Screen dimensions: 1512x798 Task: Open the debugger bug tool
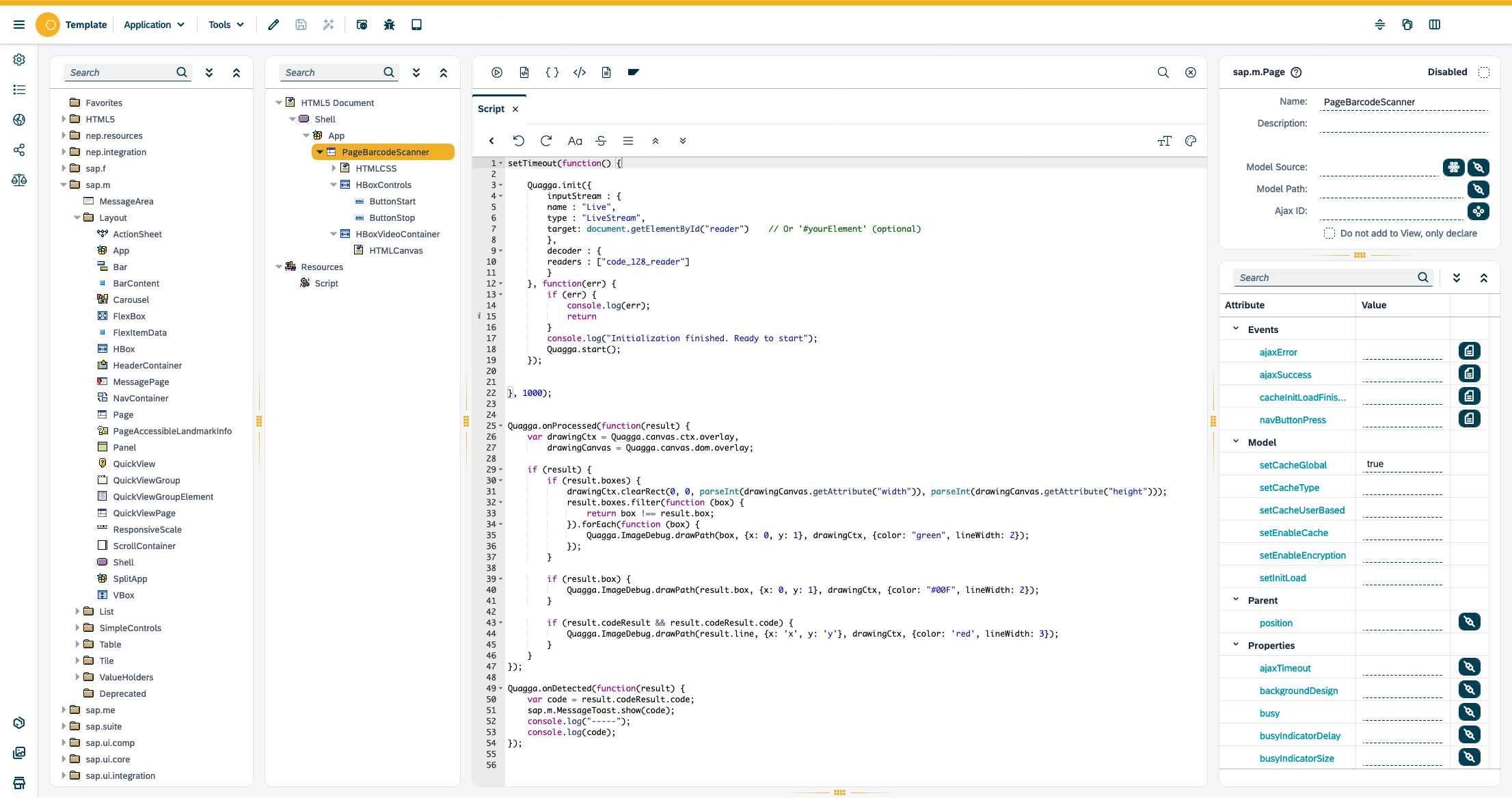389,25
